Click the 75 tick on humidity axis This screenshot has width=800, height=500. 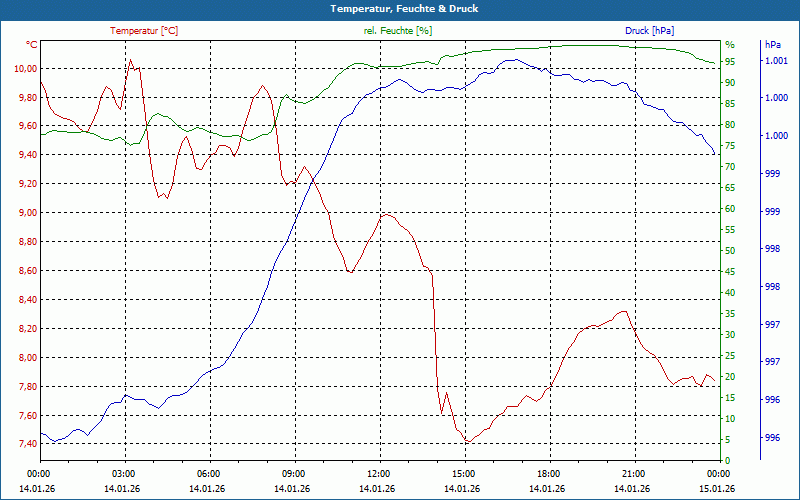(730, 146)
